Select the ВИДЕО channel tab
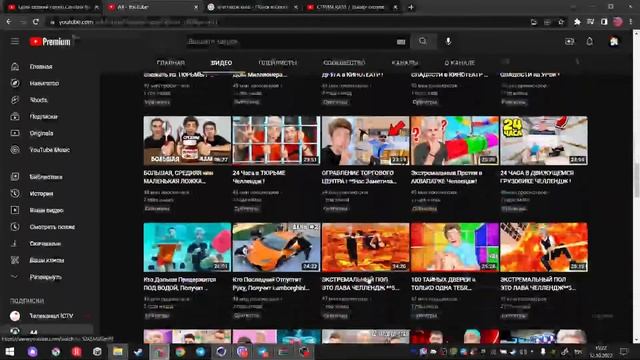 tap(221, 63)
